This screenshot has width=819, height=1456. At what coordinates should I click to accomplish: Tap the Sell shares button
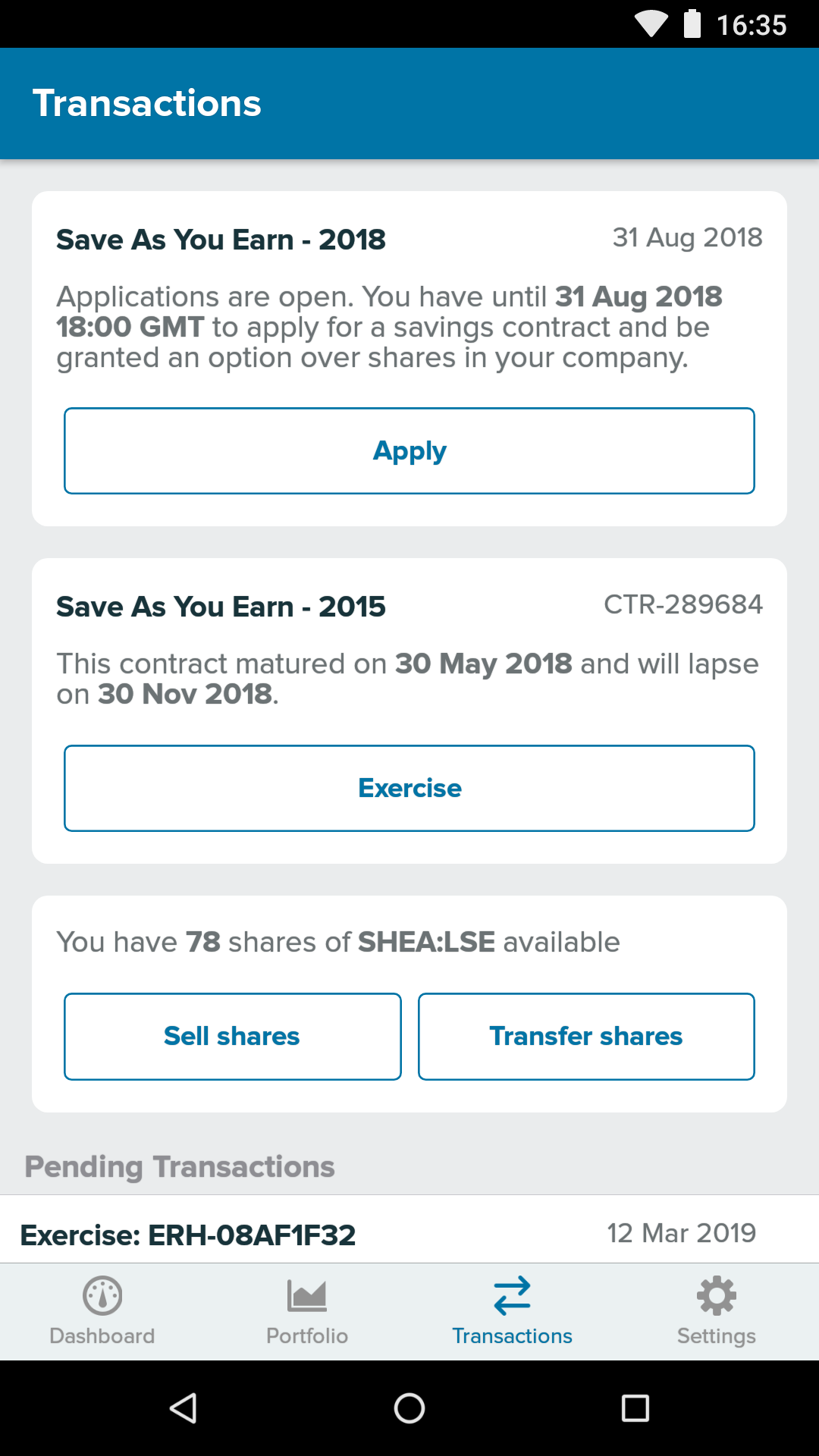pyautogui.click(x=232, y=1037)
